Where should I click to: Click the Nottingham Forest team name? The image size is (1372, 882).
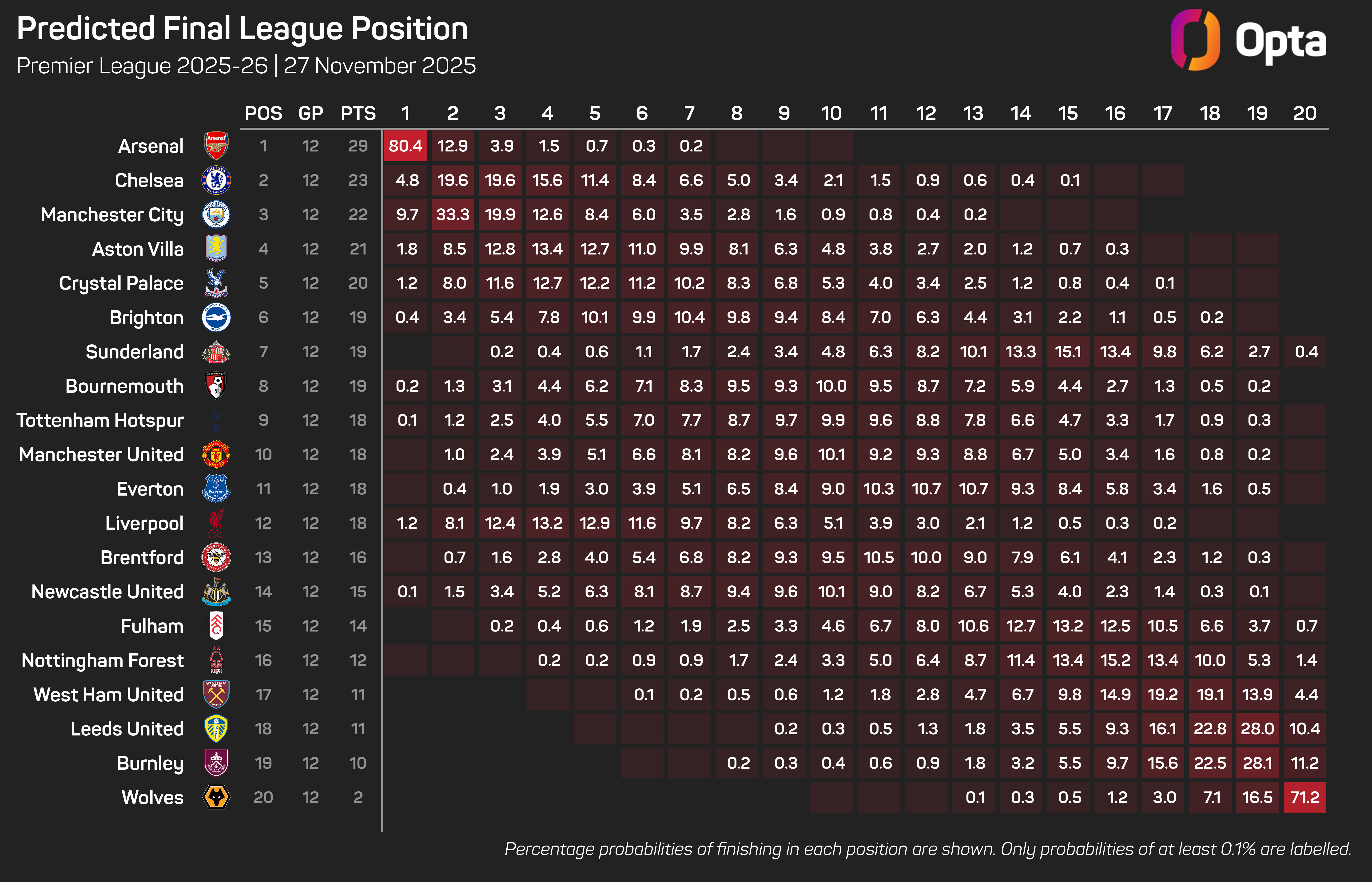(103, 660)
